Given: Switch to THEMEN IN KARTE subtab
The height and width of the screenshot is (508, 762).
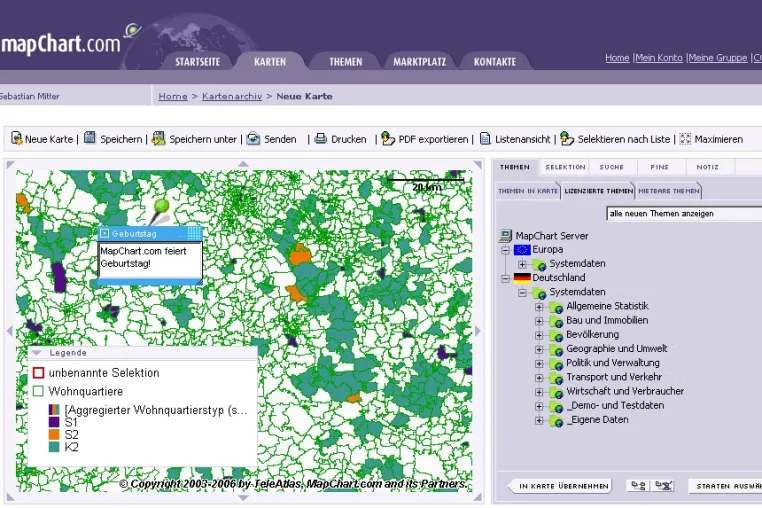Looking at the screenshot, I should (528, 191).
